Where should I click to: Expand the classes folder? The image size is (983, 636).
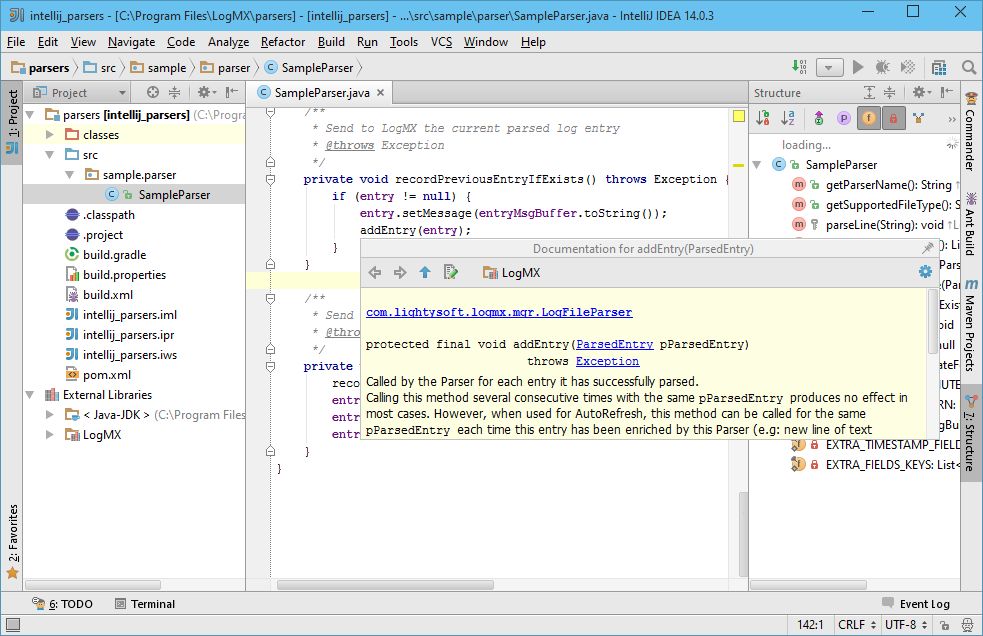pyautogui.click(x=50, y=134)
